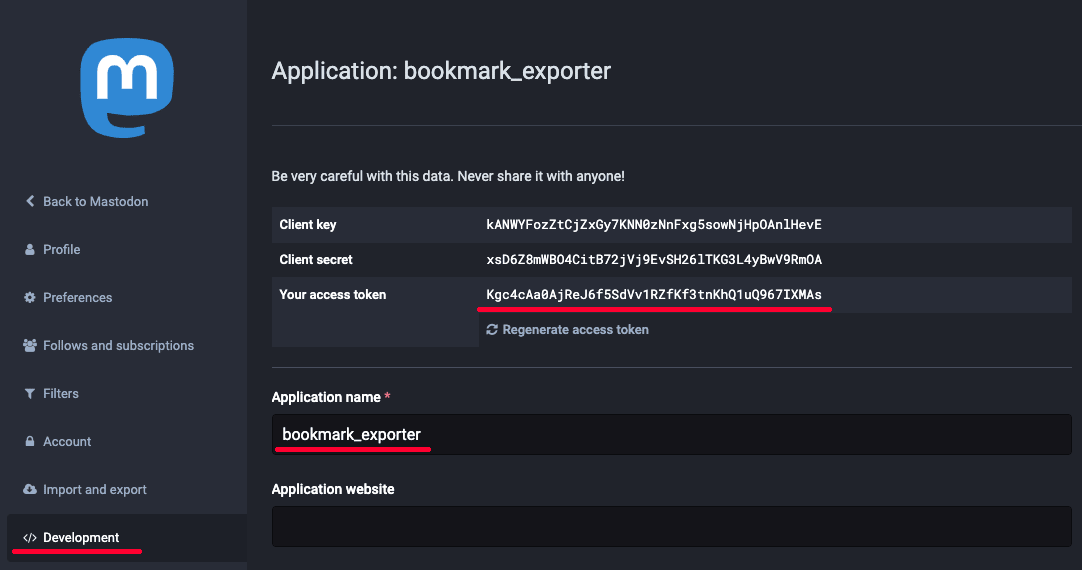Image resolution: width=1082 pixels, height=570 pixels.
Task: Click Regenerate access token link
Action: click(x=575, y=330)
